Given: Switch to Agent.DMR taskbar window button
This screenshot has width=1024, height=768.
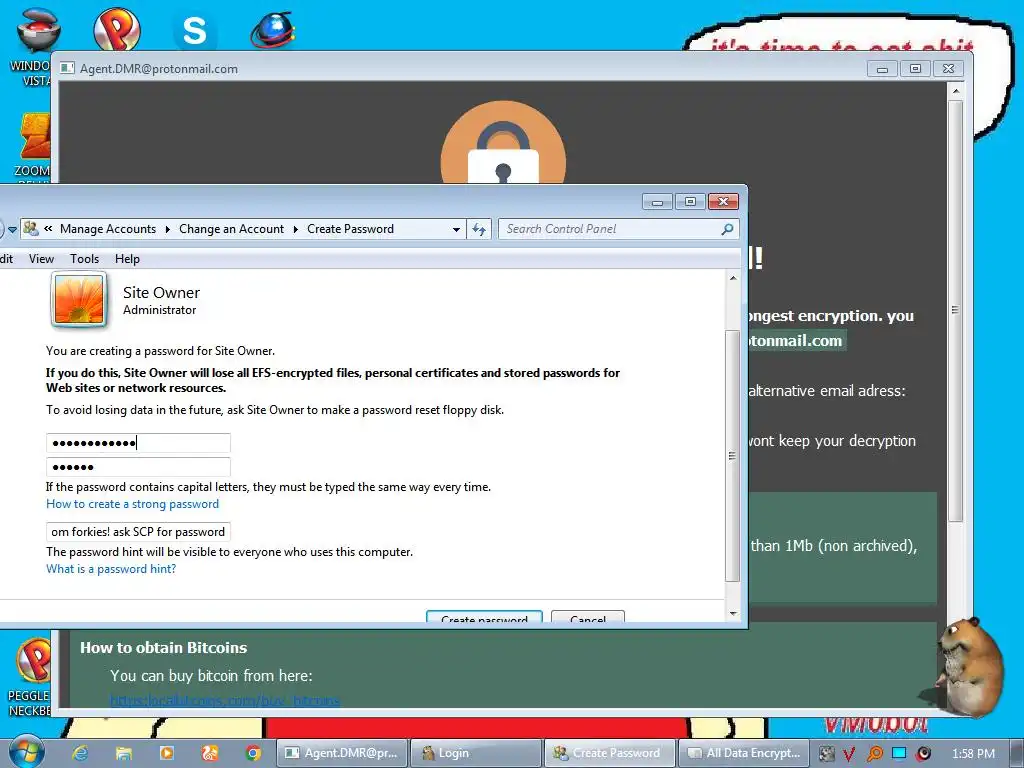Looking at the screenshot, I should coord(342,753).
